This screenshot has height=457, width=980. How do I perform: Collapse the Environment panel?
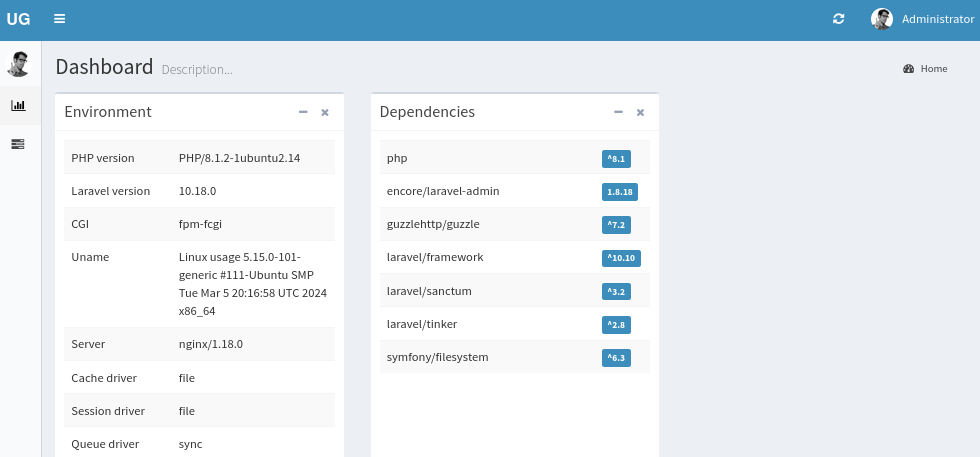tap(303, 112)
